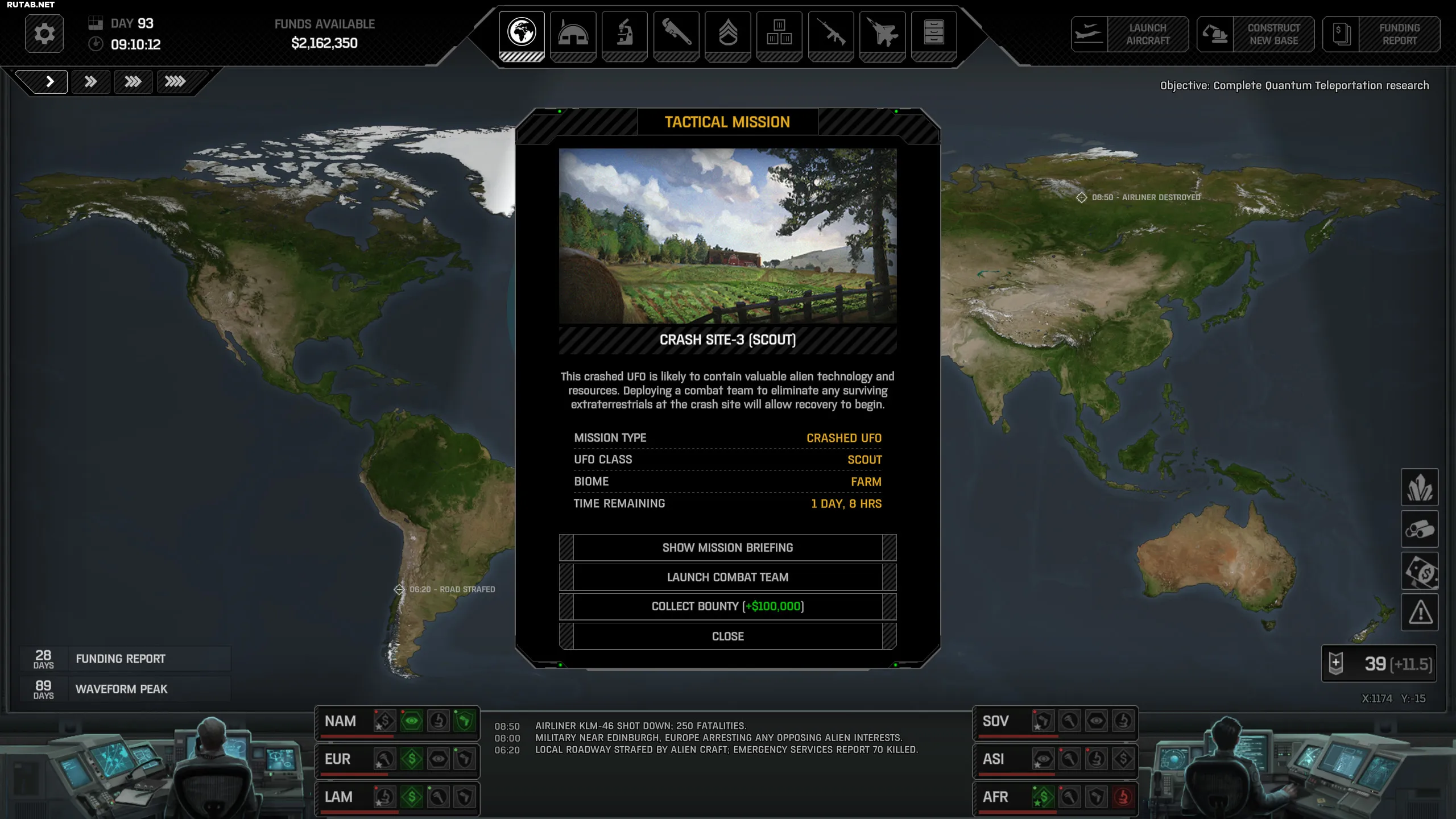This screenshot has height=819, width=1456.
Task: Open the soldiers rank chevron tab
Action: 727,33
